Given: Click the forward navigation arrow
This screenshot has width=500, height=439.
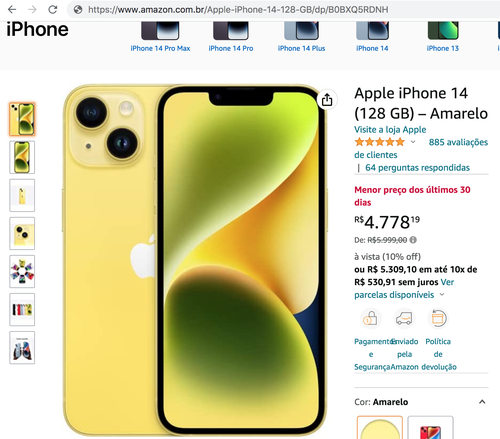Looking at the screenshot, I should pyautogui.click(x=32, y=9).
